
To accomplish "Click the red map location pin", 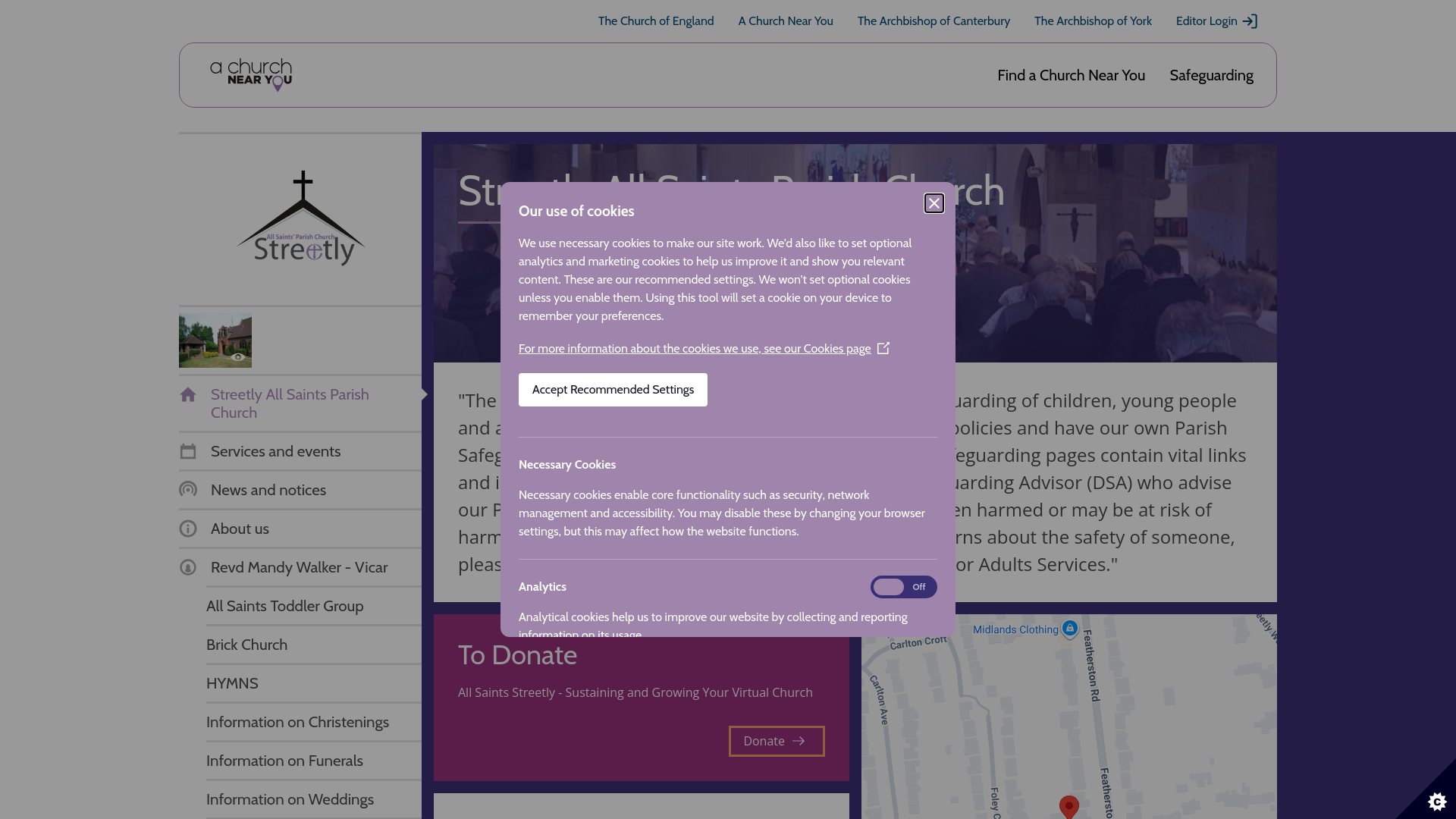I will pyautogui.click(x=1068, y=807).
